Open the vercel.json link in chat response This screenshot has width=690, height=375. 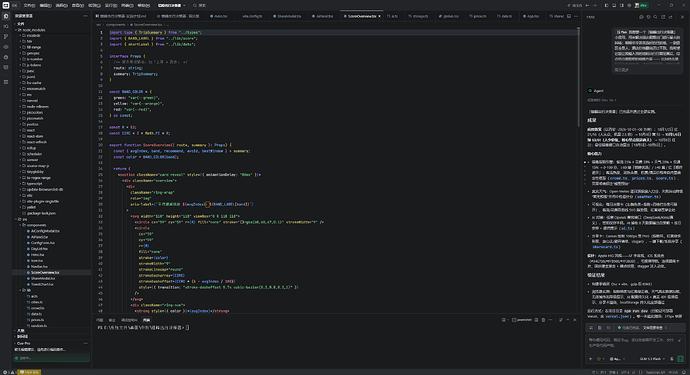tap(617, 316)
